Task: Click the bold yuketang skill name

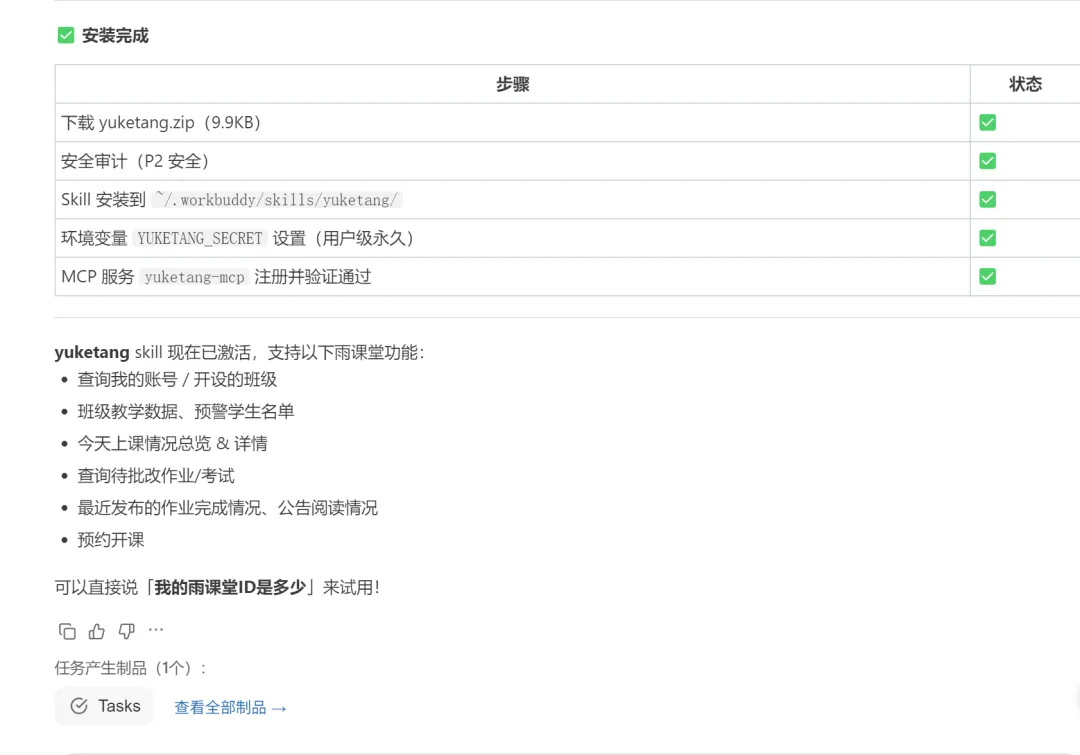Action: click(x=92, y=353)
